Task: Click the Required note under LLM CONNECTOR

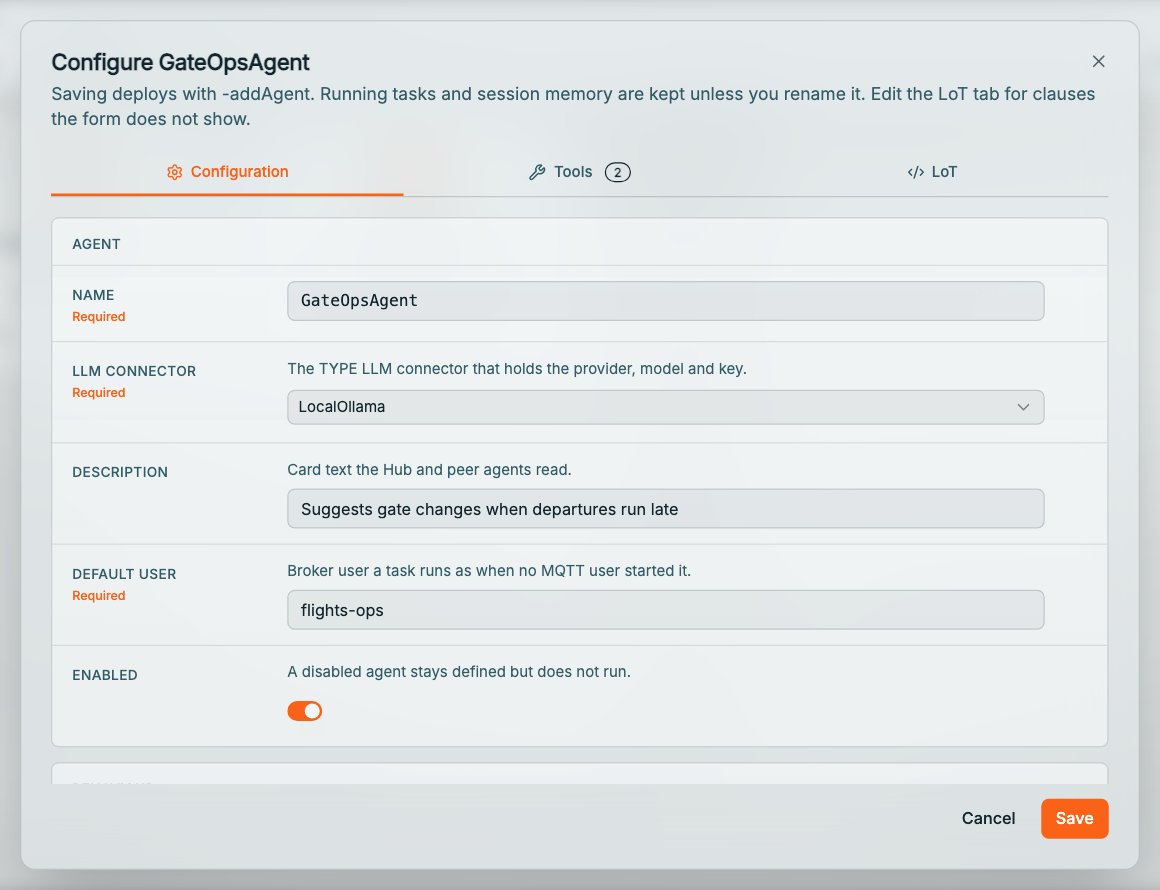Action: [98, 393]
